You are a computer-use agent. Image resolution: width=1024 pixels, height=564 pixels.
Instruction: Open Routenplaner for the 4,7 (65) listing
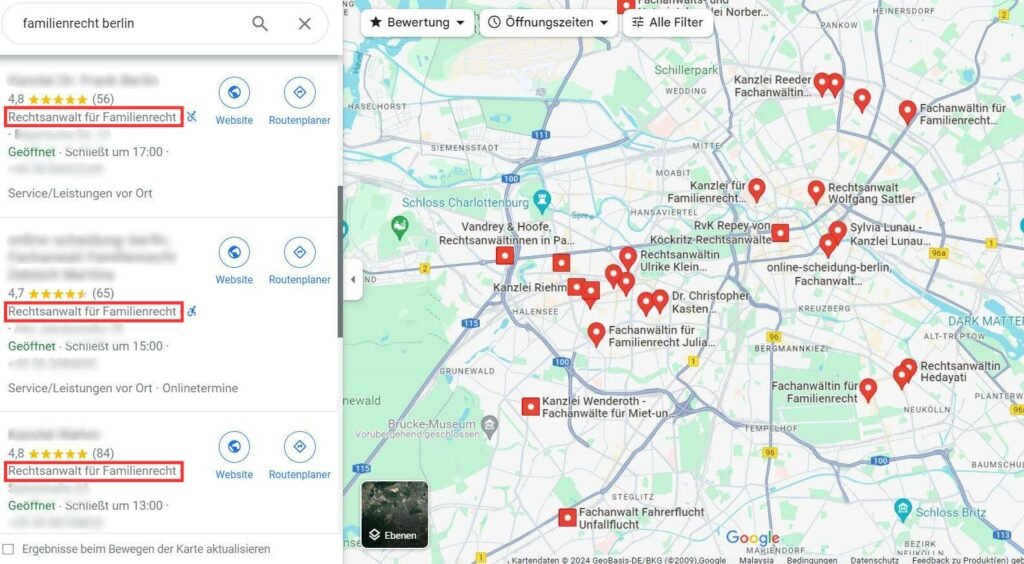pyautogui.click(x=300, y=260)
